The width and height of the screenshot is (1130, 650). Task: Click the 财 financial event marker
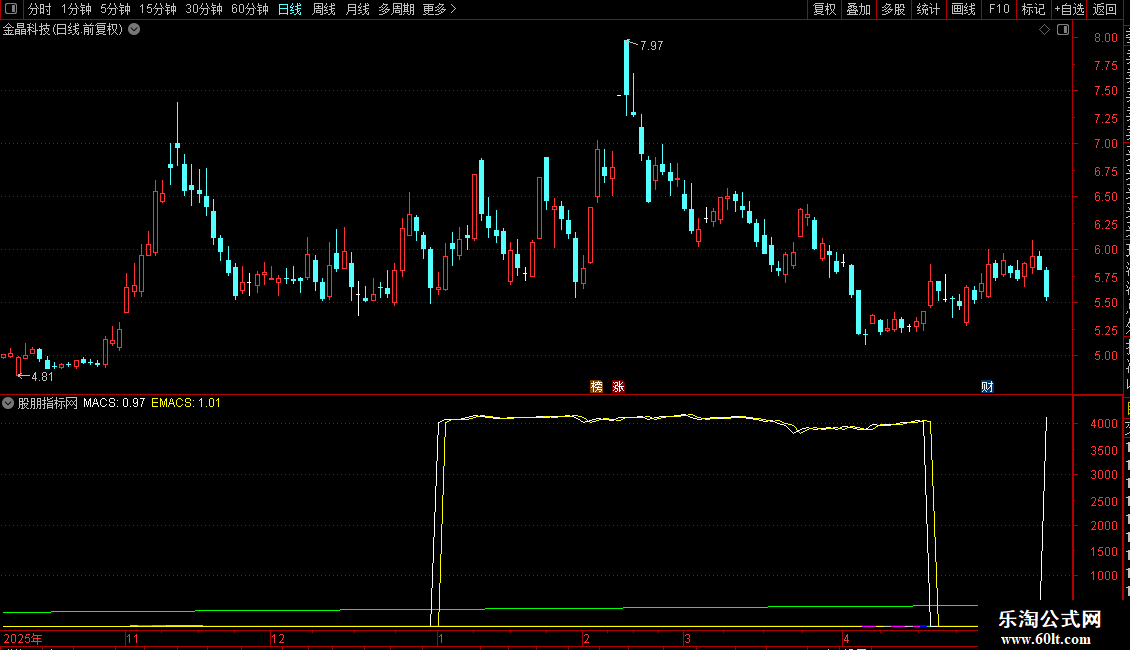(x=987, y=387)
